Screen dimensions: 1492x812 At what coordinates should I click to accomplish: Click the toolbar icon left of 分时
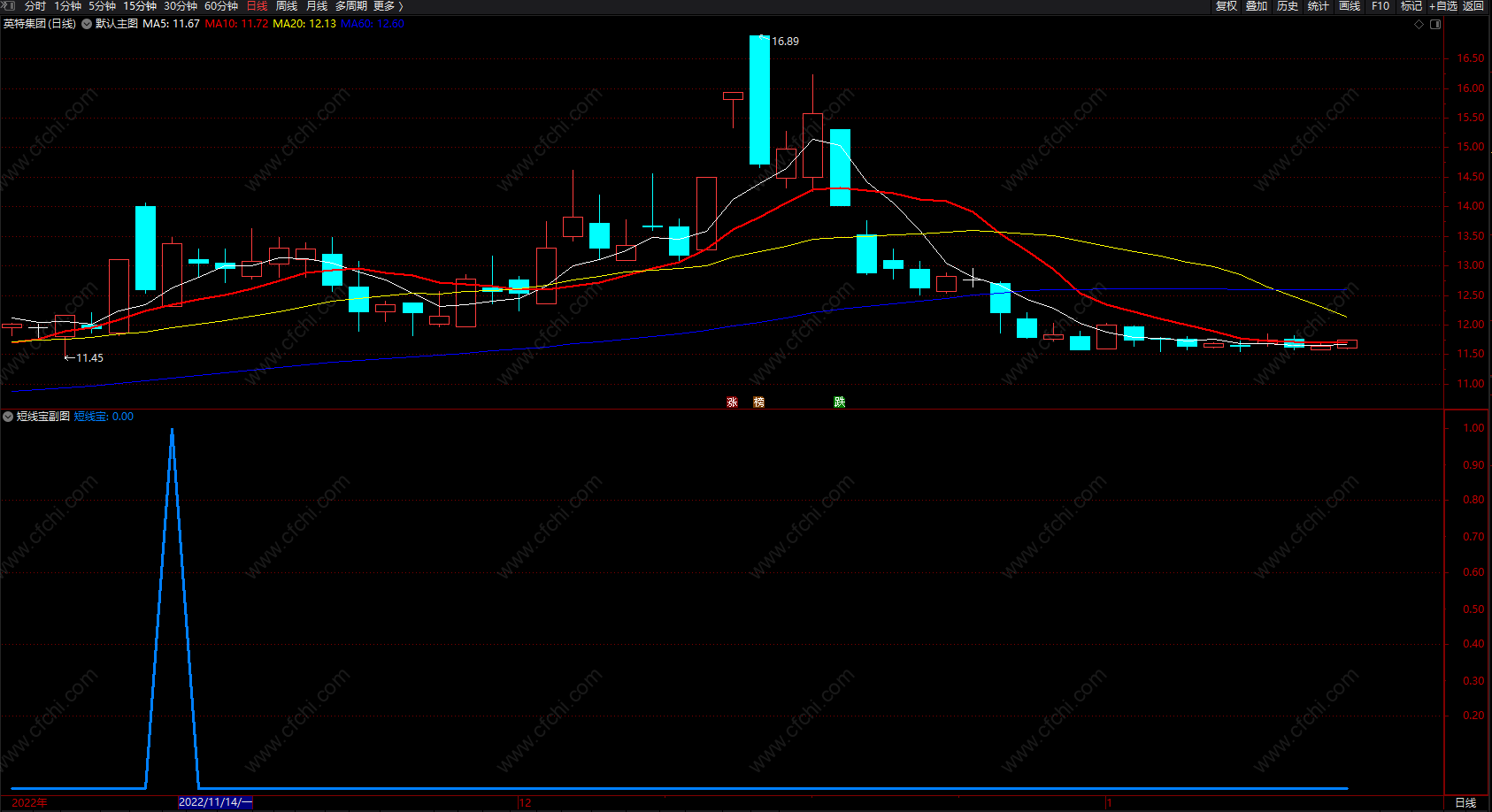[x=9, y=6]
